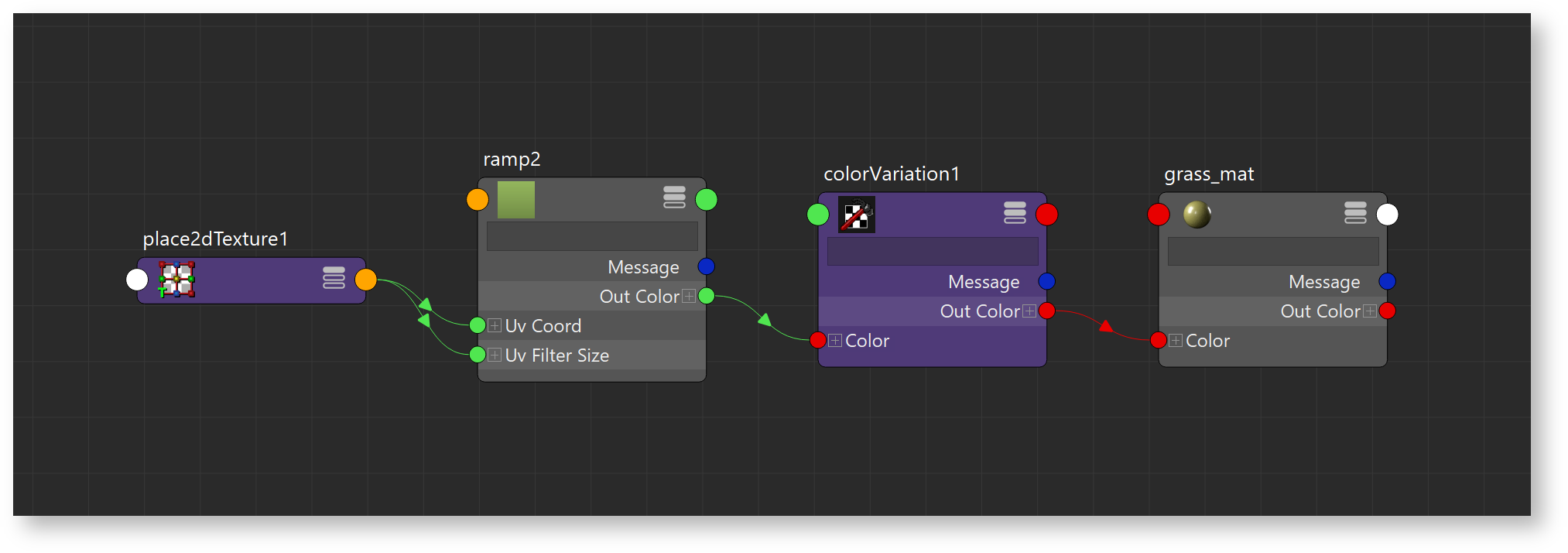Click the blue Message port on ramp2

coord(706,266)
